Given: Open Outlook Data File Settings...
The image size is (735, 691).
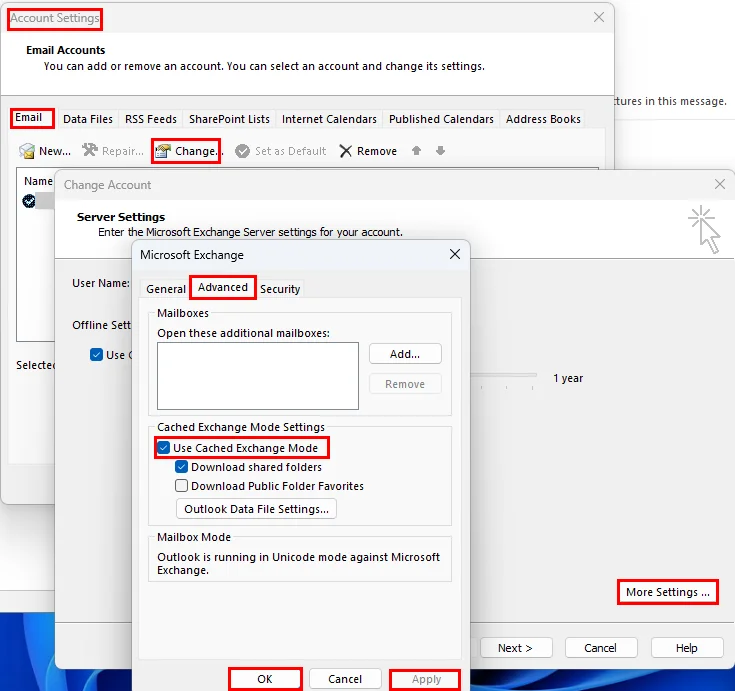Looking at the screenshot, I should click(256, 509).
